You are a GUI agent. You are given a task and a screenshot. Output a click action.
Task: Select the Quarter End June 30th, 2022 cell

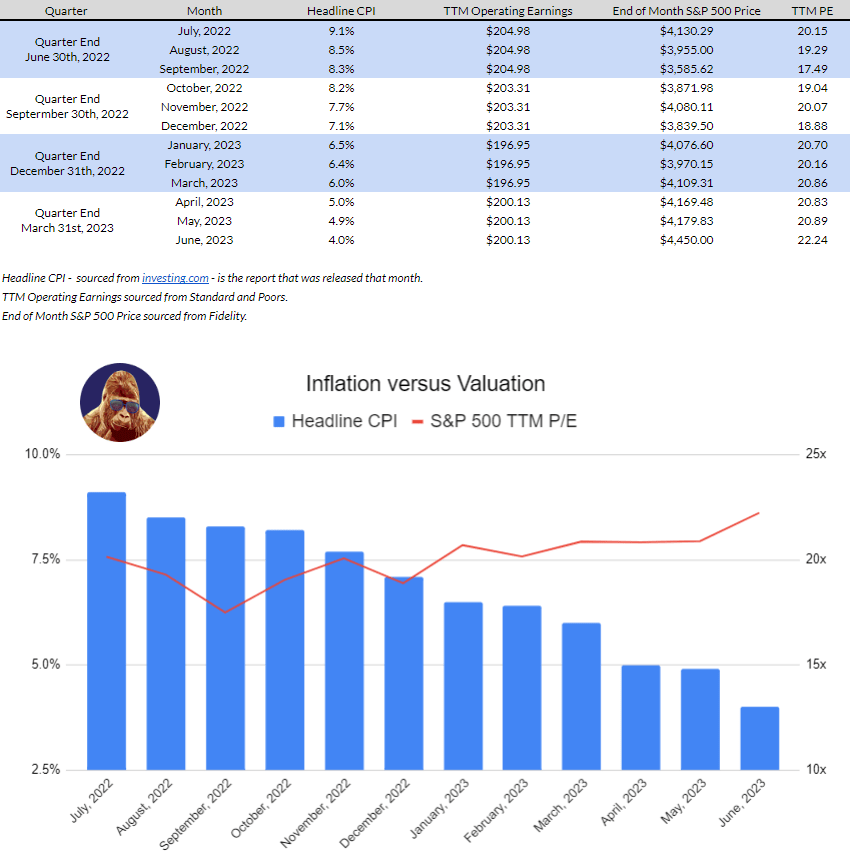point(67,50)
